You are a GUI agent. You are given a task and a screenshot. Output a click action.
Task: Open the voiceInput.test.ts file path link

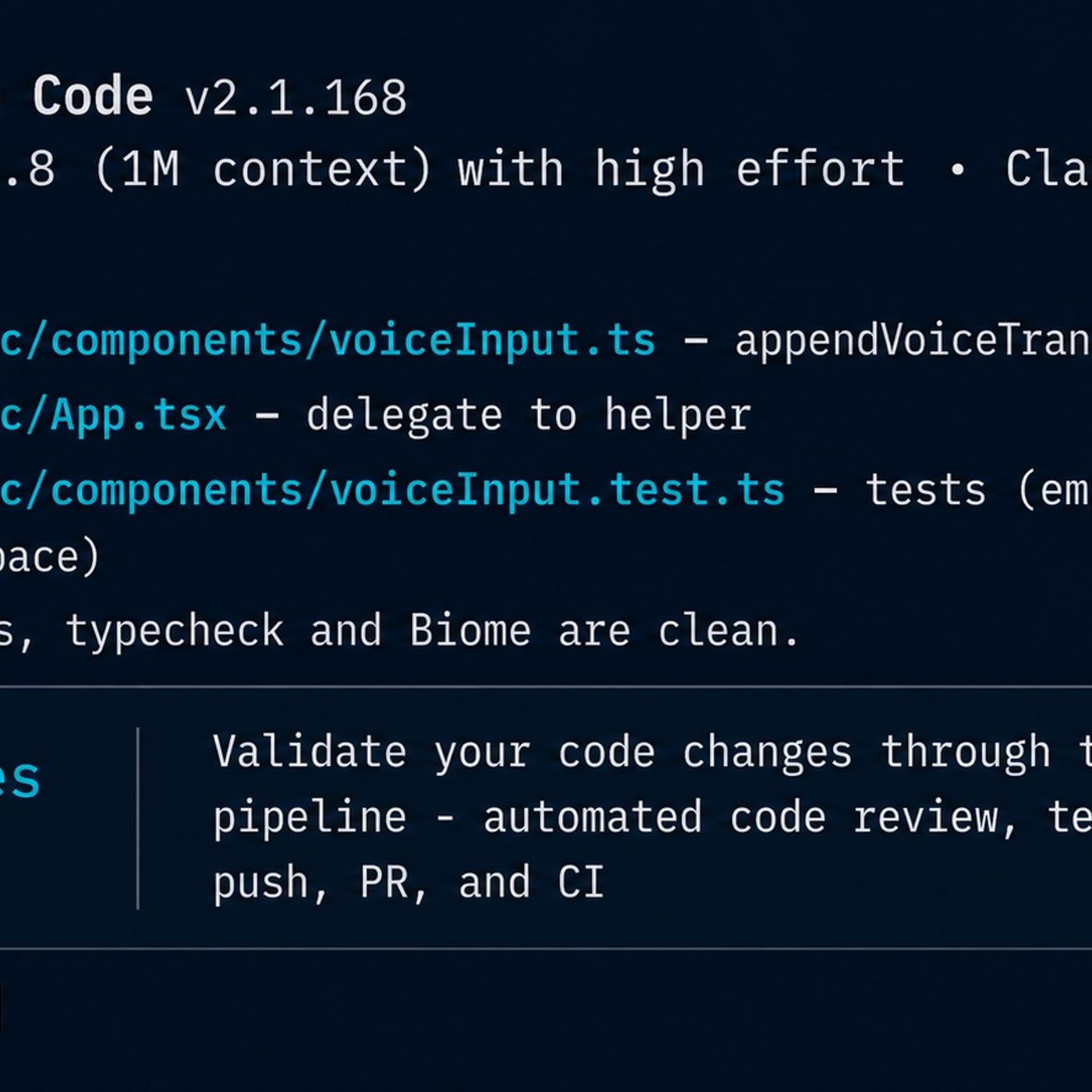pos(392,491)
